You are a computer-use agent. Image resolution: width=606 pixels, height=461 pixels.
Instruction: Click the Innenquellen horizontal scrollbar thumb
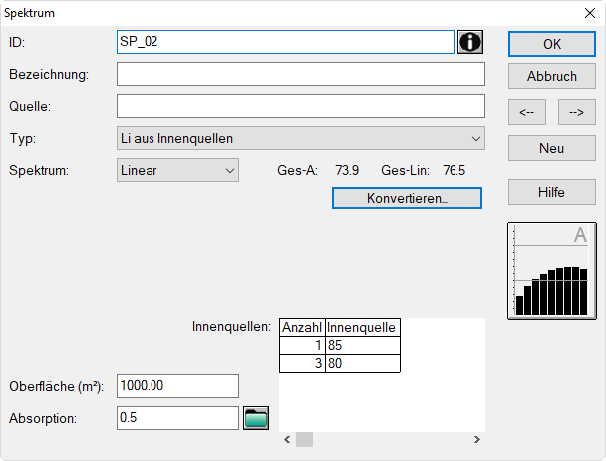305,440
